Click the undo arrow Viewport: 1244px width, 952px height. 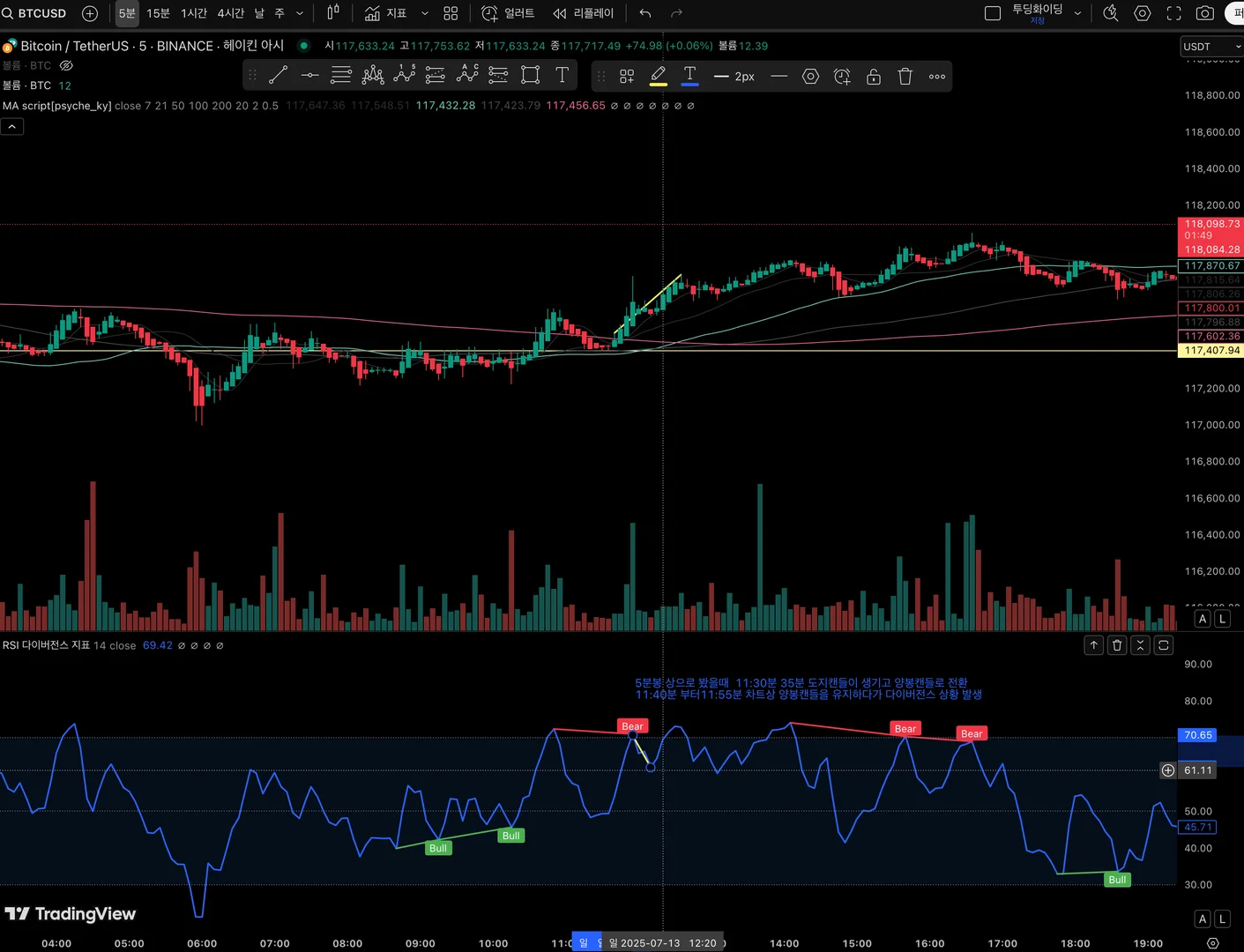(x=645, y=13)
